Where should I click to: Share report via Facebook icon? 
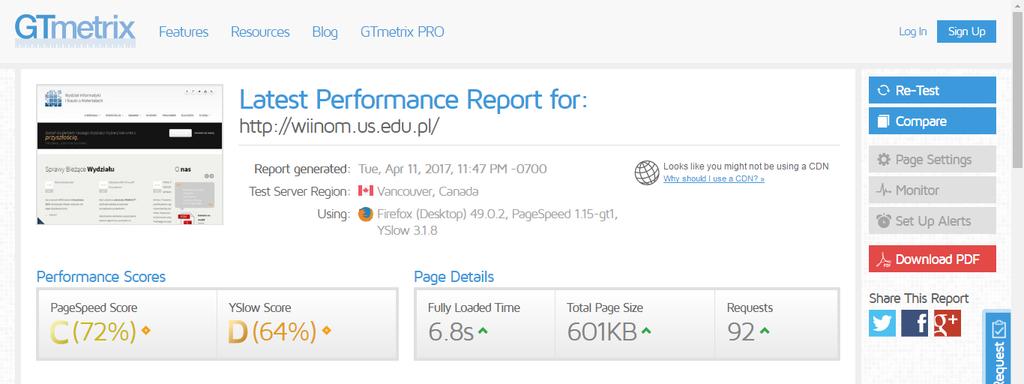click(914, 323)
